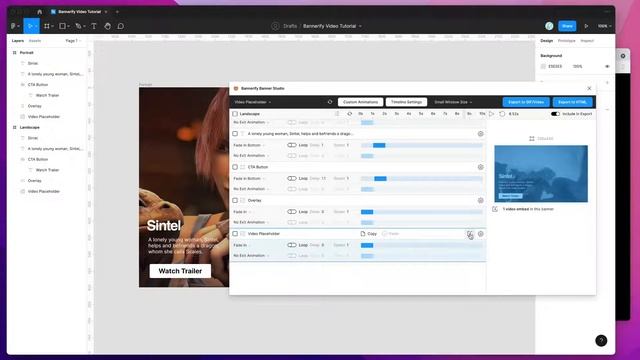Toggle Loop for CTA Button Fade In Bottom
The image size is (640, 360).
point(292,178)
